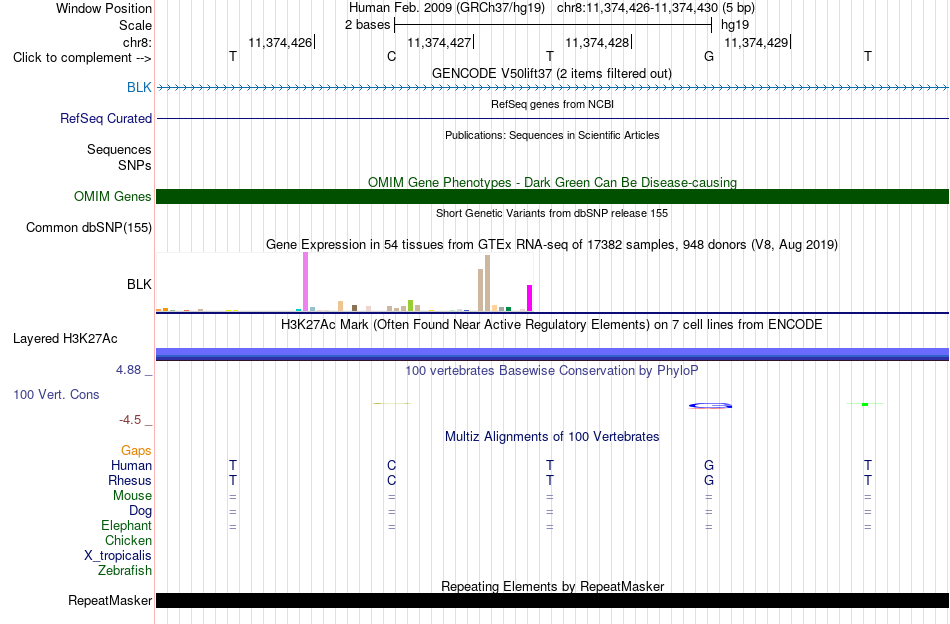Click the tall violet GTEx expression bar
Image resolution: width=950 pixels, height=624 pixels.
tap(305, 282)
